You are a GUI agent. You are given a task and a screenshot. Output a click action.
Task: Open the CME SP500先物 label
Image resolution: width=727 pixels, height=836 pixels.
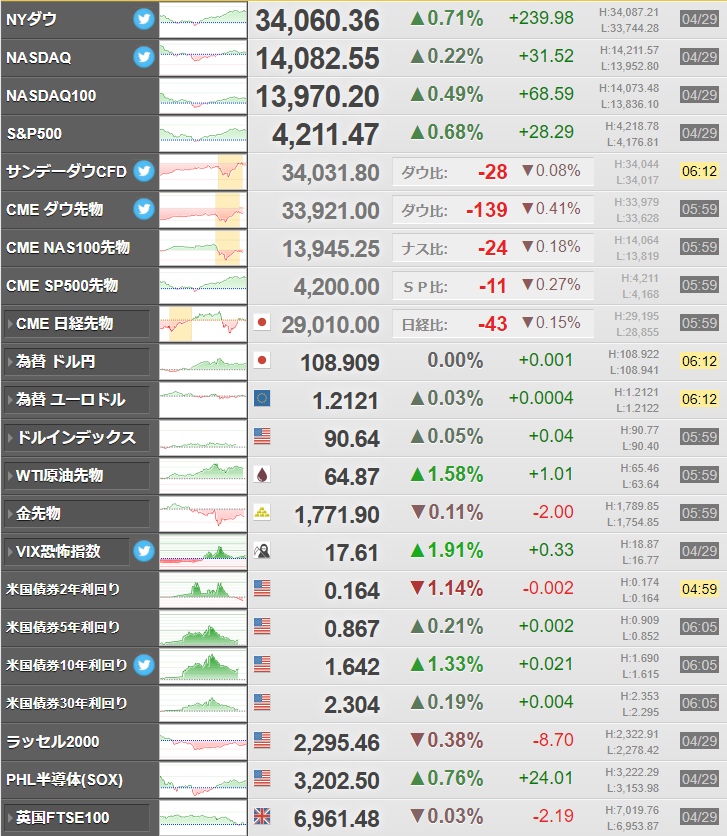coord(62,285)
